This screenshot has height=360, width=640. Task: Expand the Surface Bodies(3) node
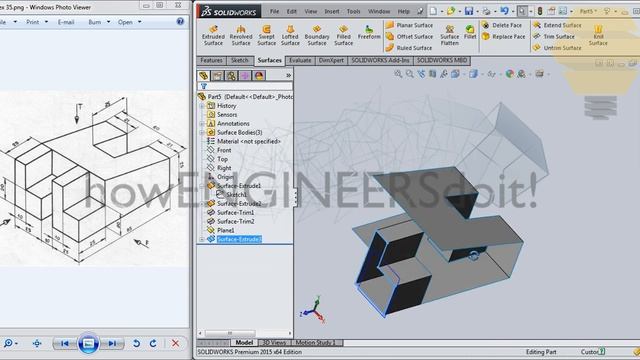202,133
